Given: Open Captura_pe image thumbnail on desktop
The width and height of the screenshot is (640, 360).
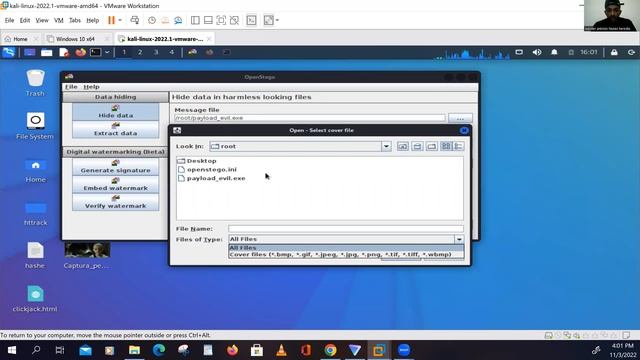Looking at the screenshot, I should (87, 256).
